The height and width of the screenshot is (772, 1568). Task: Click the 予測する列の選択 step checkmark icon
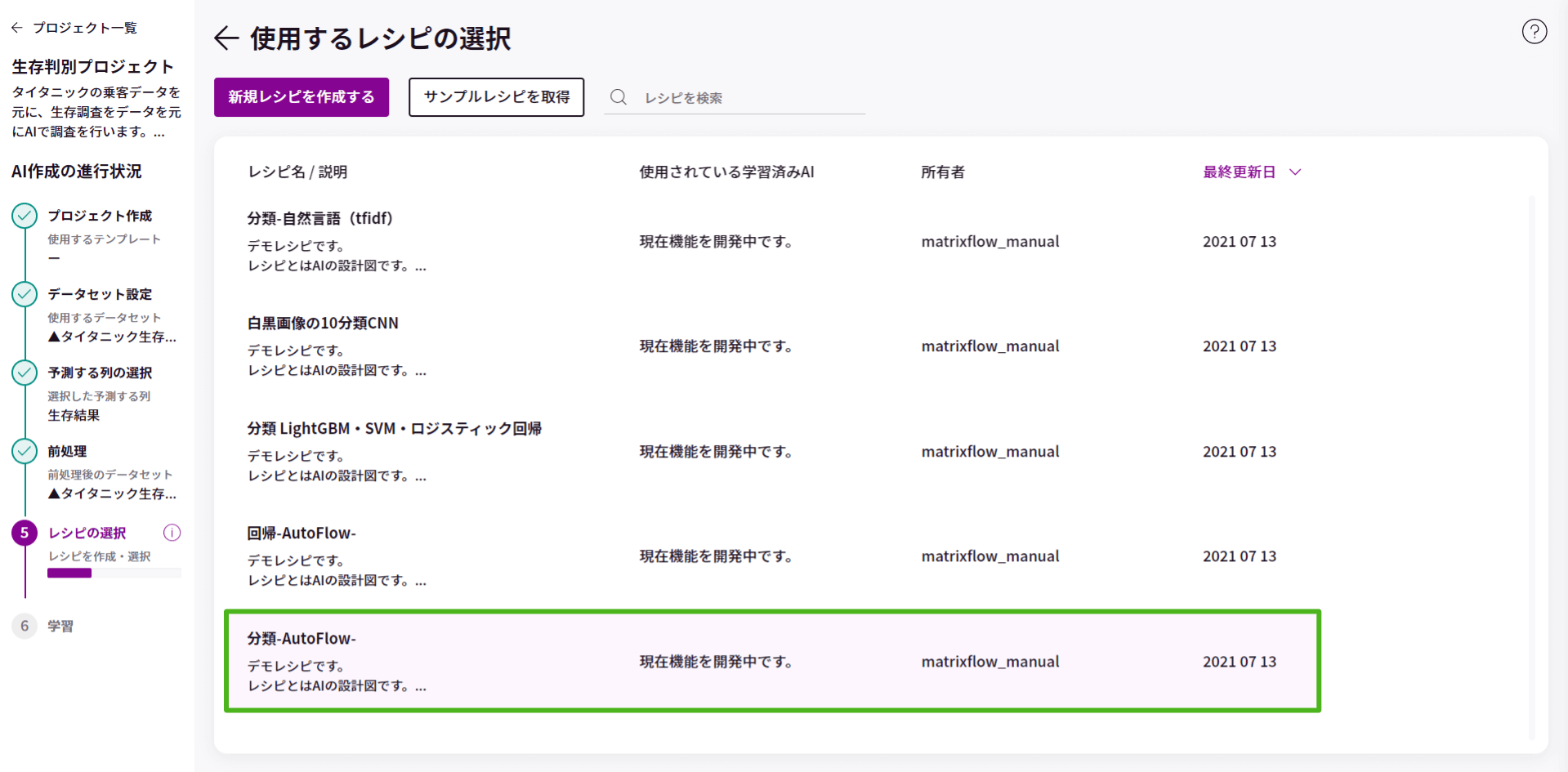tap(25, 373)
